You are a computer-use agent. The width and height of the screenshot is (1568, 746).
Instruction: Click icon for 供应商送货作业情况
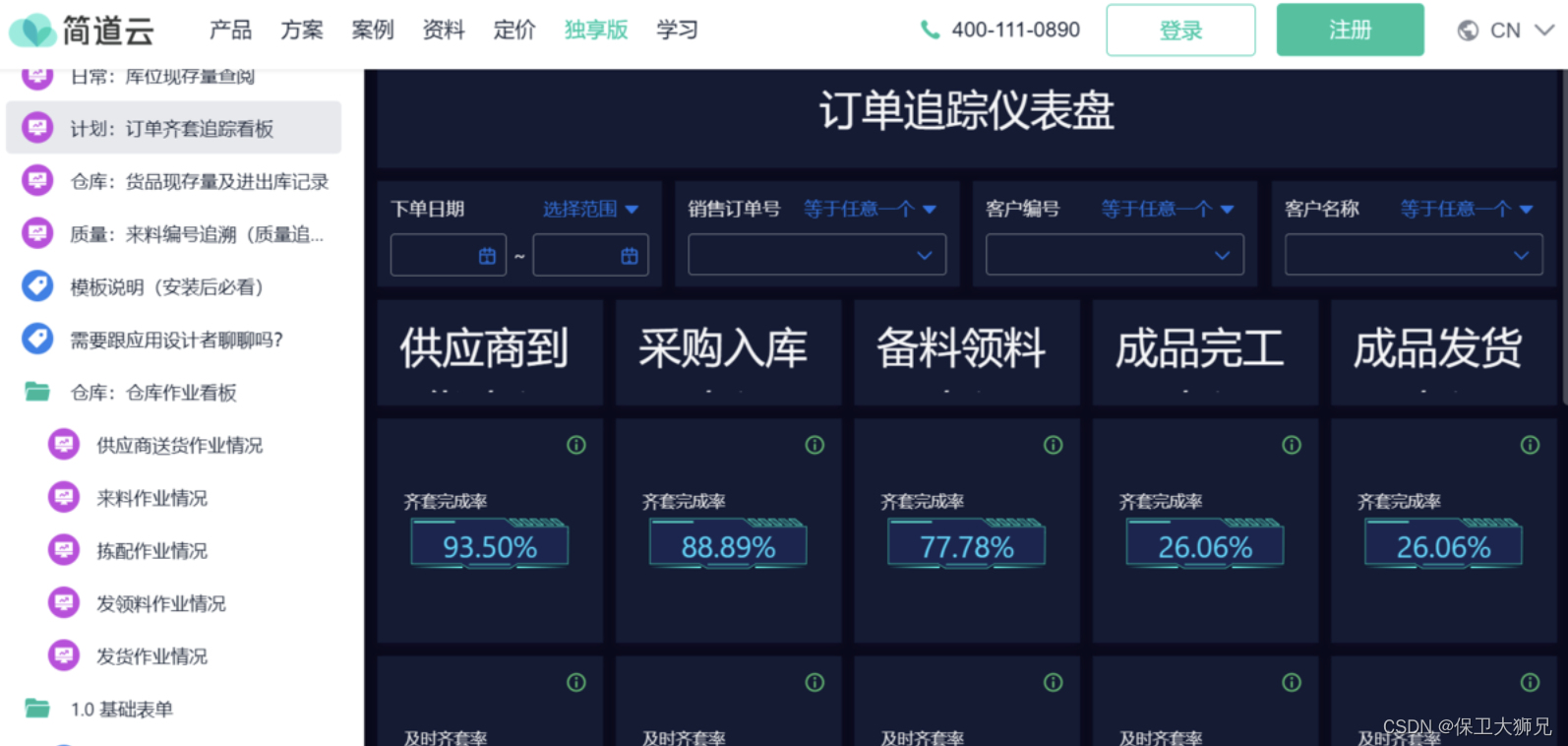[64, 445]
